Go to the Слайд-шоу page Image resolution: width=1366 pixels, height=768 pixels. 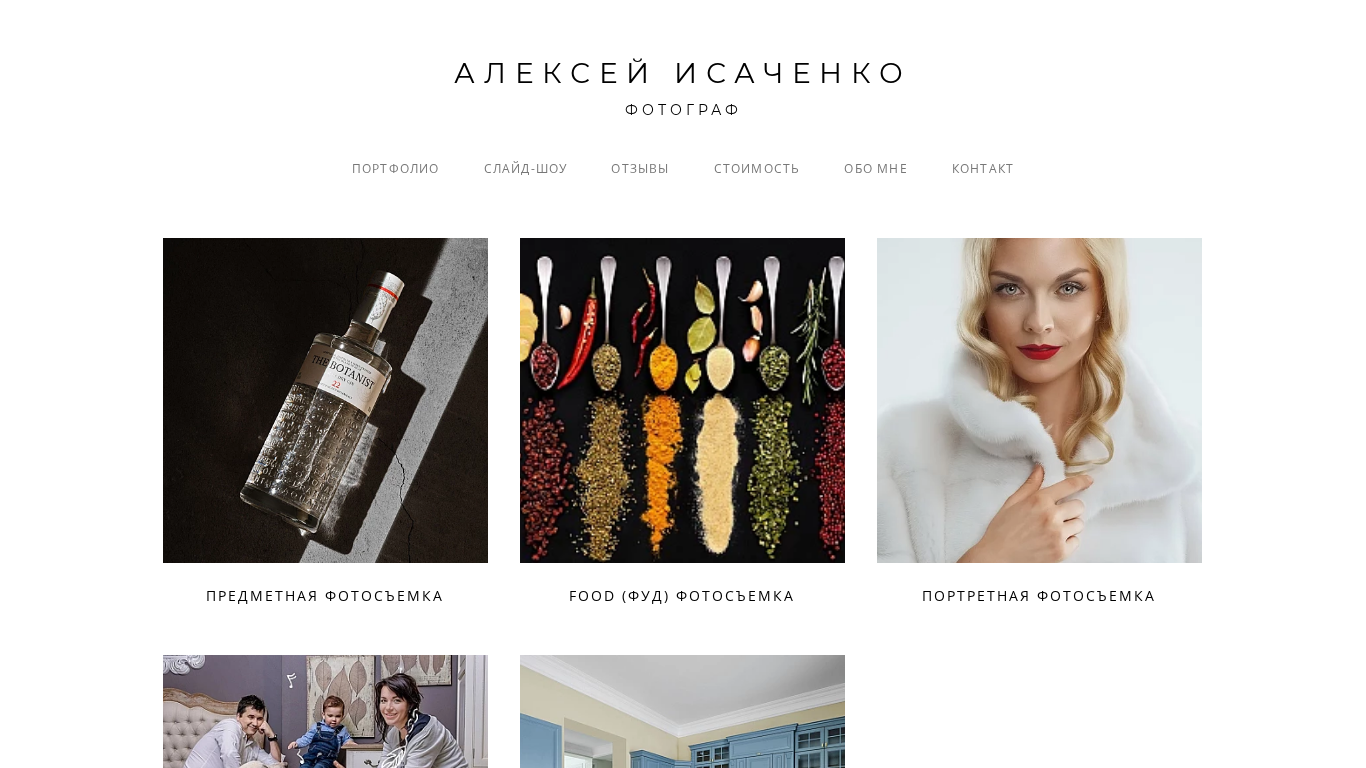525,169
